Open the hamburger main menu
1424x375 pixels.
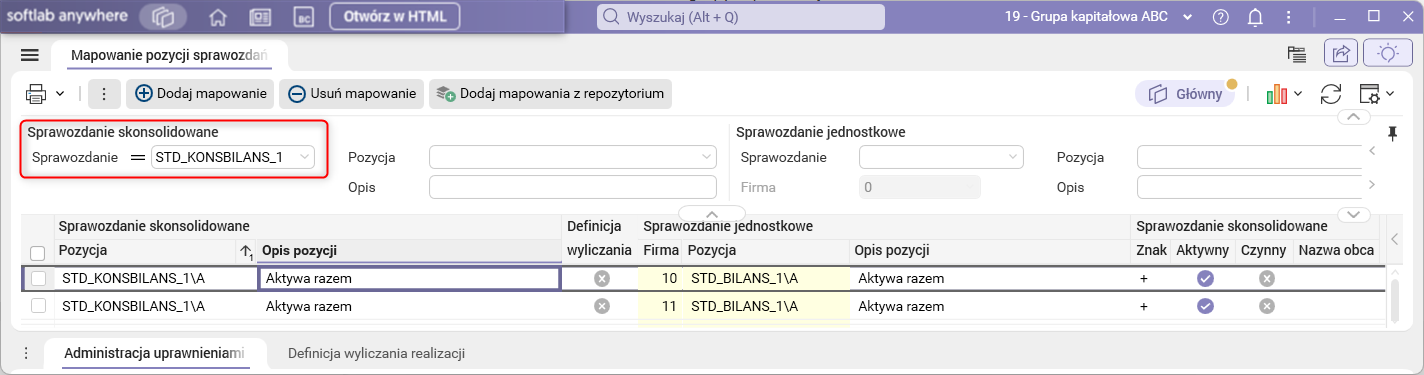29,55
